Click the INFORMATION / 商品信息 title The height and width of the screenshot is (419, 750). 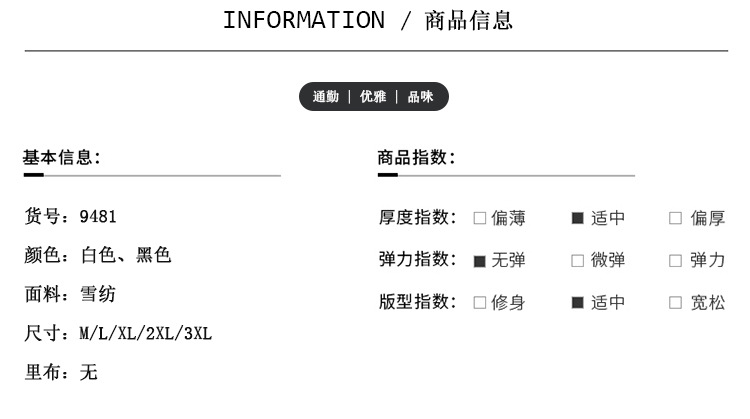tap(368, 20)
